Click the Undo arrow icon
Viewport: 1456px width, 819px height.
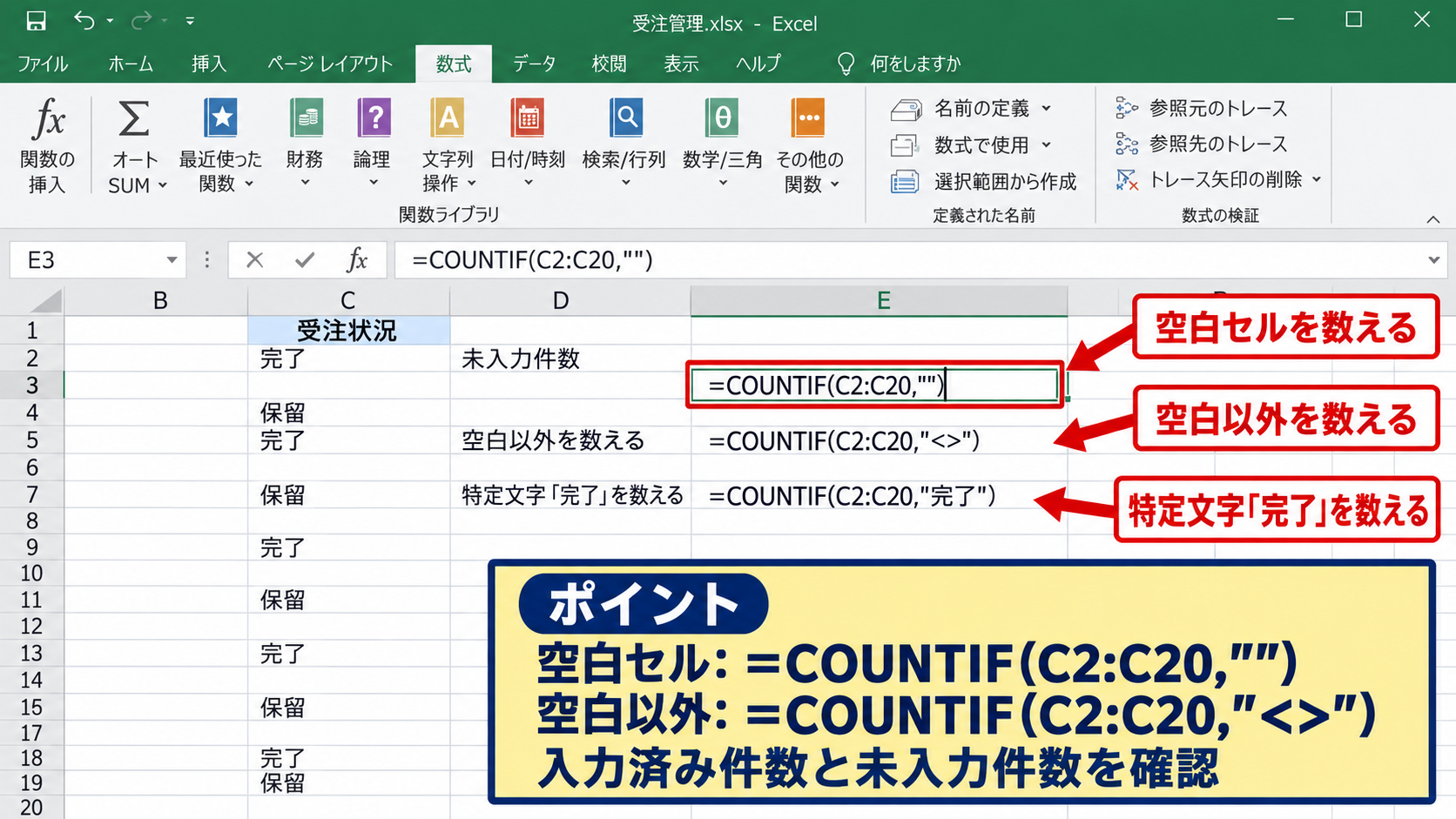[84, 20]
